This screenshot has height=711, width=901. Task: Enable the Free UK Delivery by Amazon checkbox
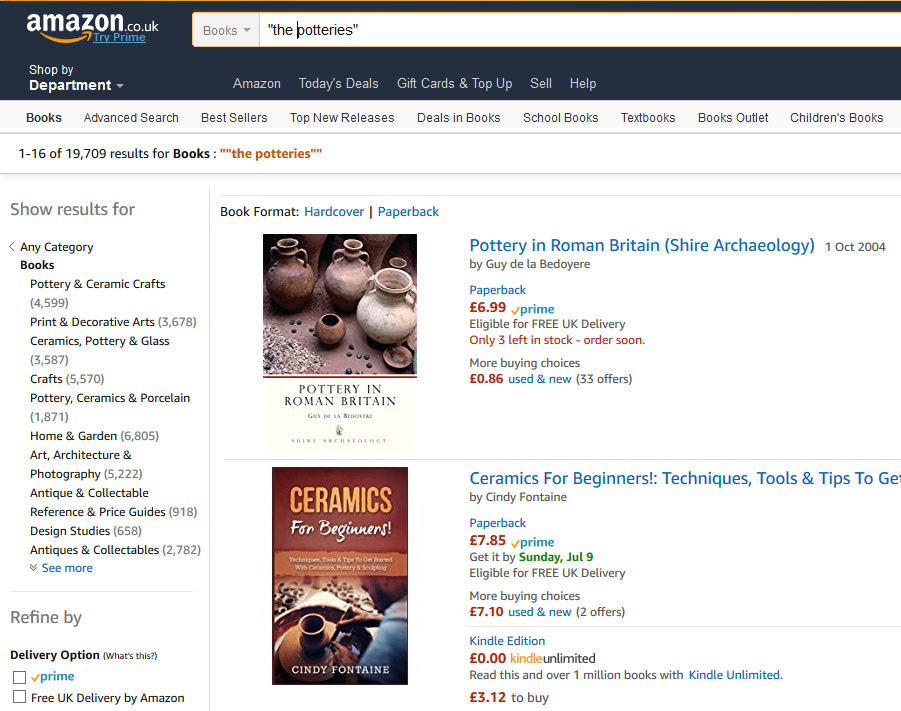19,698
